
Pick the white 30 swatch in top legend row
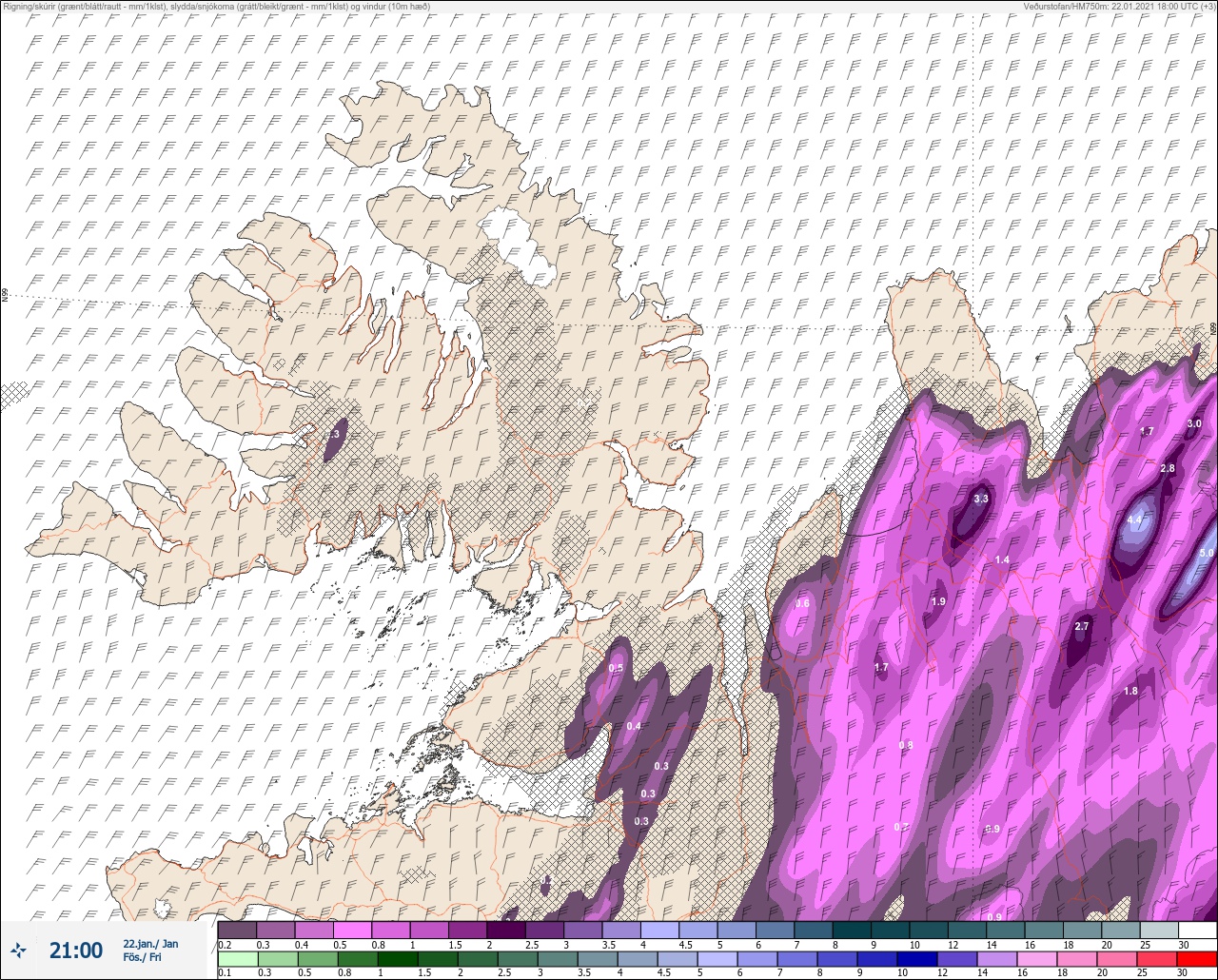(x=1197, y=930)
